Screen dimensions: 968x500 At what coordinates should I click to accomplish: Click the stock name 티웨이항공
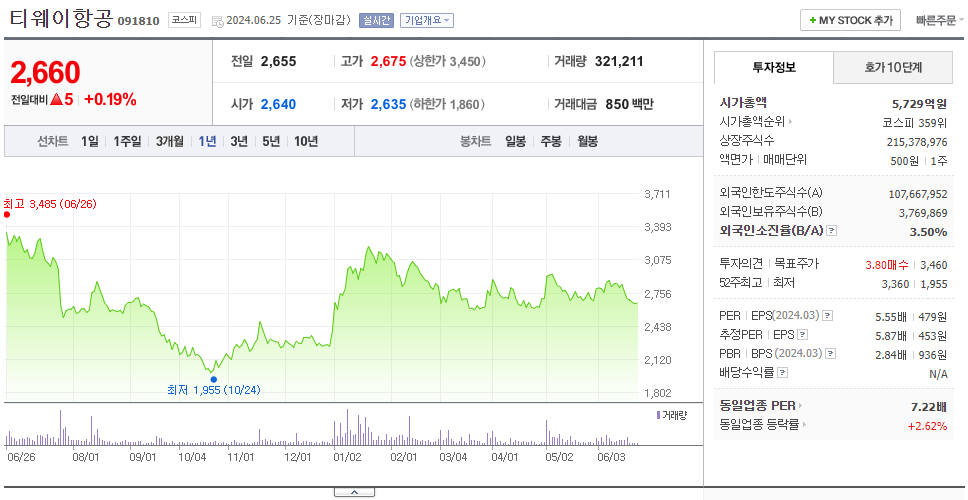point(61,19)
